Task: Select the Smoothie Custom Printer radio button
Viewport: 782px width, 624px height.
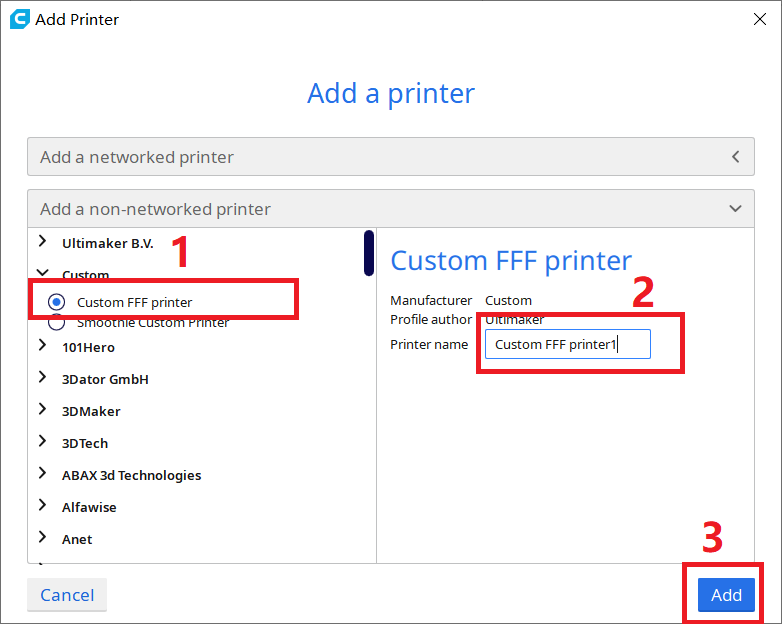Action: (56, 323)
